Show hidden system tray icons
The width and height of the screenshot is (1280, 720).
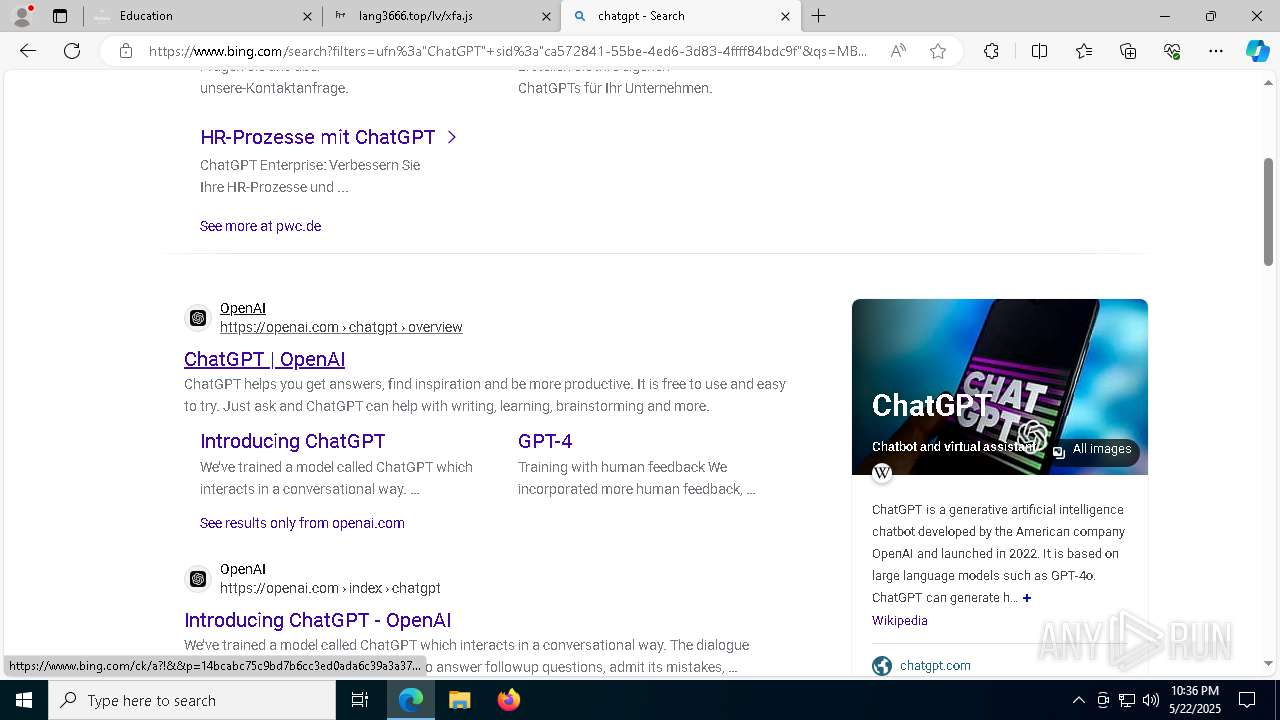point(1078,700)
